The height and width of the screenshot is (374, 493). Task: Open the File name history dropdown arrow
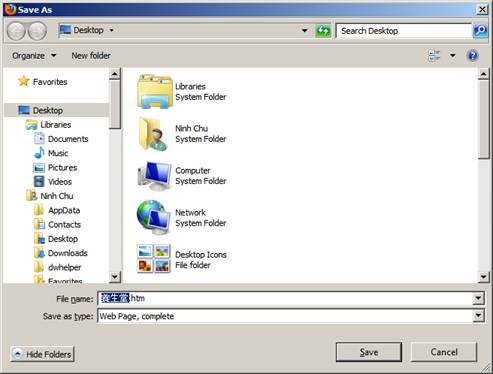478,298
